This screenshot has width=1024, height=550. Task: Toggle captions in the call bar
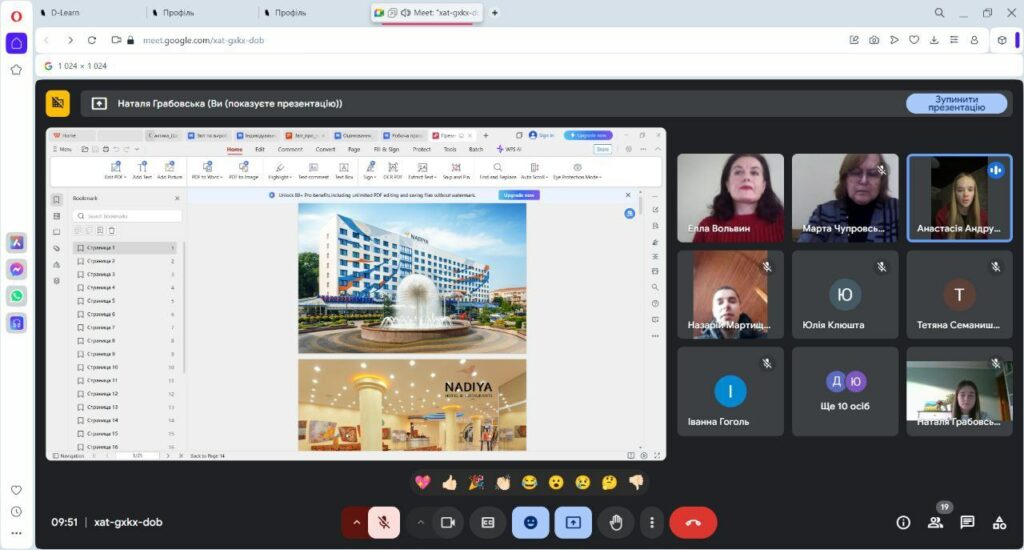click(489, 522)
